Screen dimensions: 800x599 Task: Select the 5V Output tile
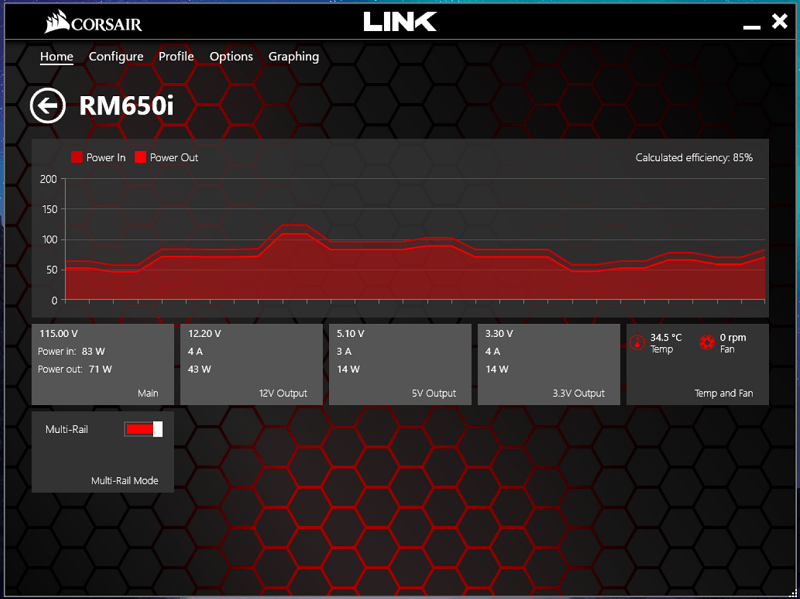tap(401, 364)
